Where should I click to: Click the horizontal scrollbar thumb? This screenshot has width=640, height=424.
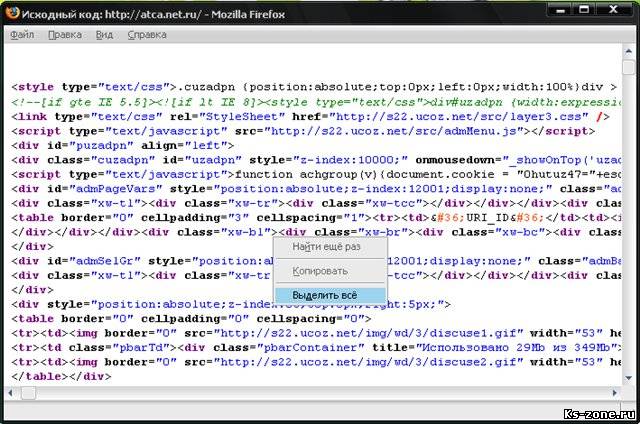point(28,393)
